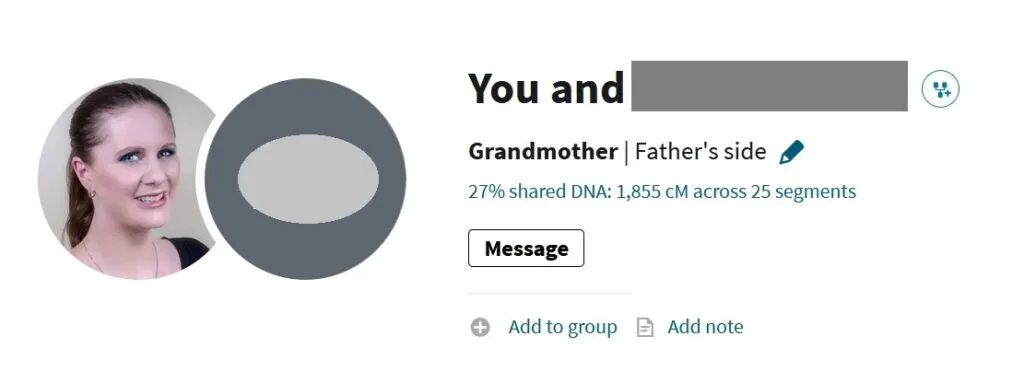Select the light oval inside placeholder avatar

click(x=308, y=178)
